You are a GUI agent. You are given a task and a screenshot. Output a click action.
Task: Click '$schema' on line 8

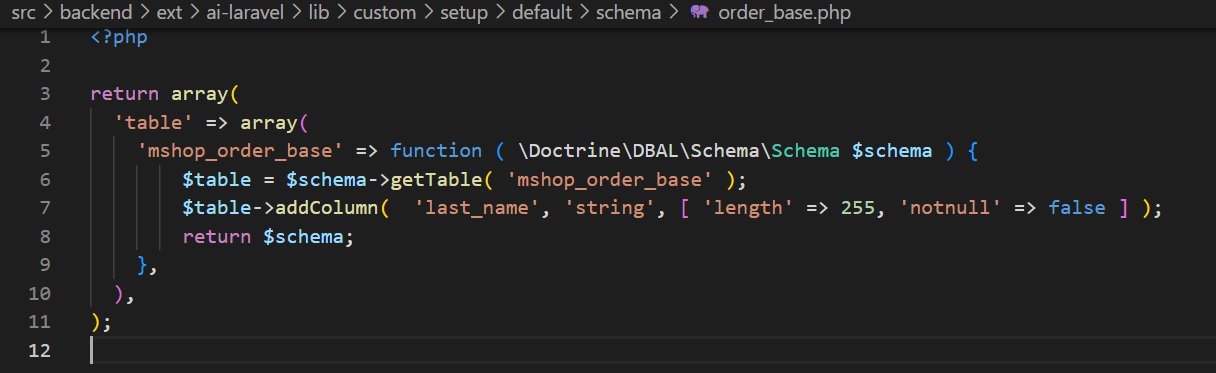click(x=304, y=237)
